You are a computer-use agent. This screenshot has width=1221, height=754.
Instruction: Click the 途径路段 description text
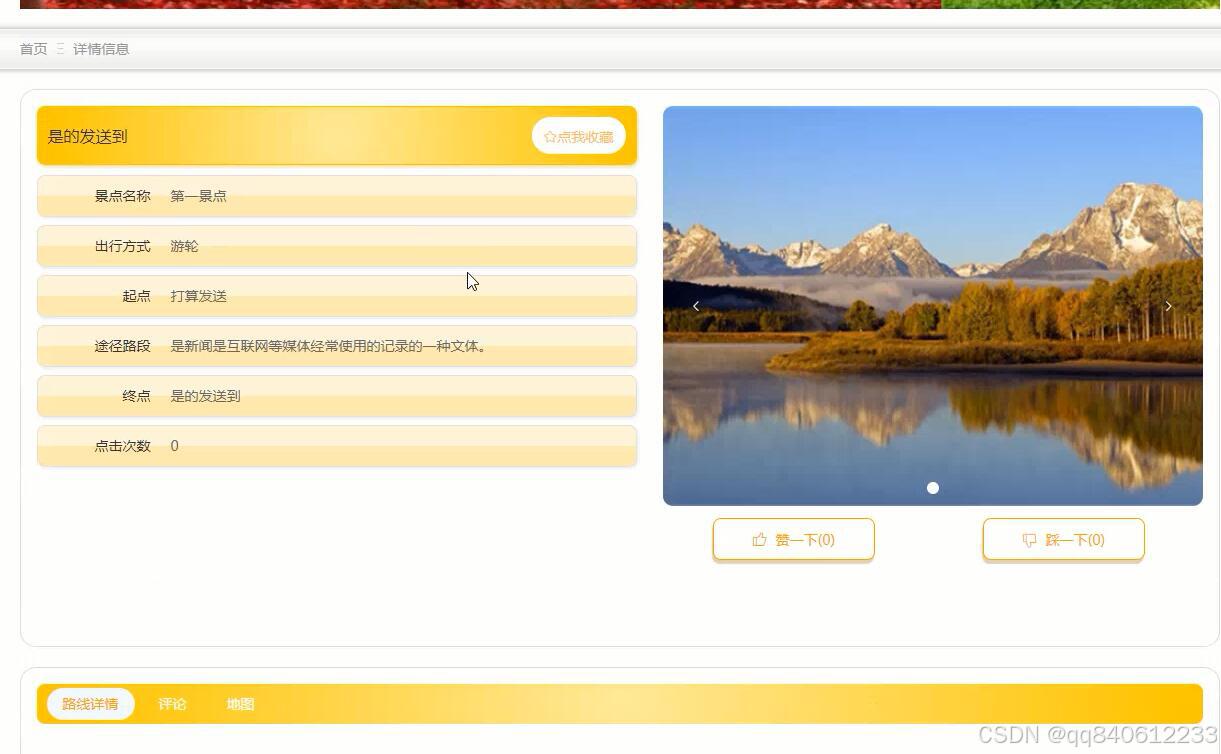coord(329,346)
